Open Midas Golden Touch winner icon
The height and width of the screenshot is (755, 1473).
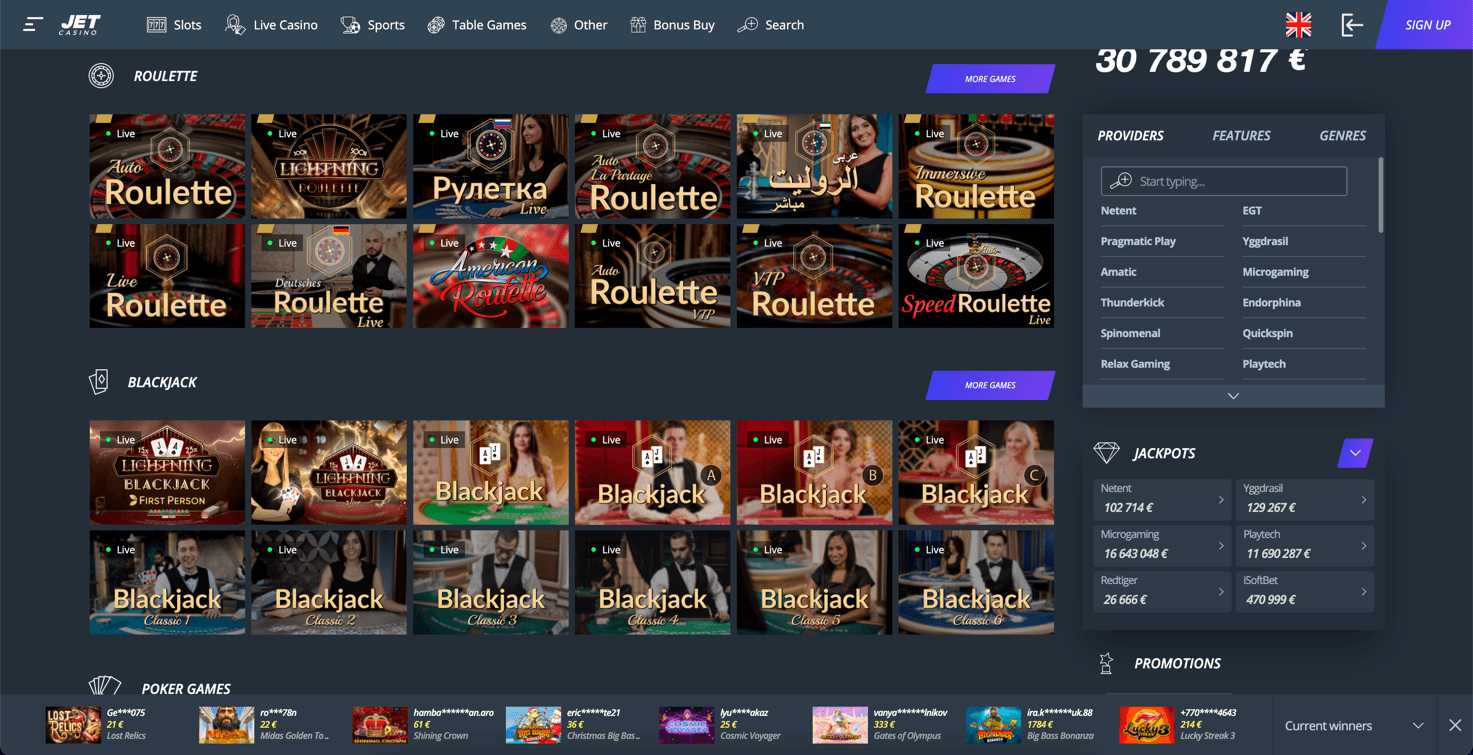point(226,725)
